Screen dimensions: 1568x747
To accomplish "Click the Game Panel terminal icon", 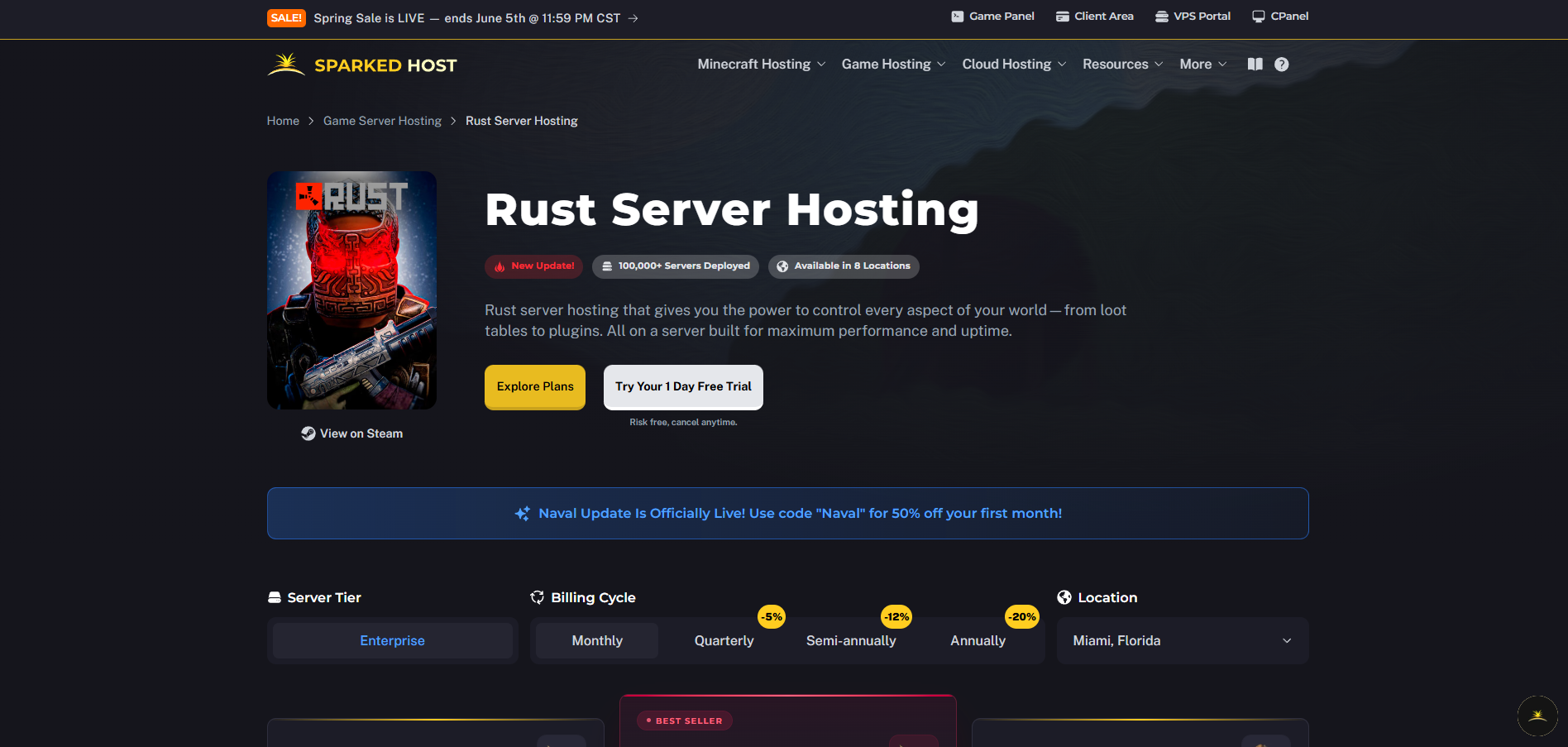I will pyautogui.click(x=958, y=17).
